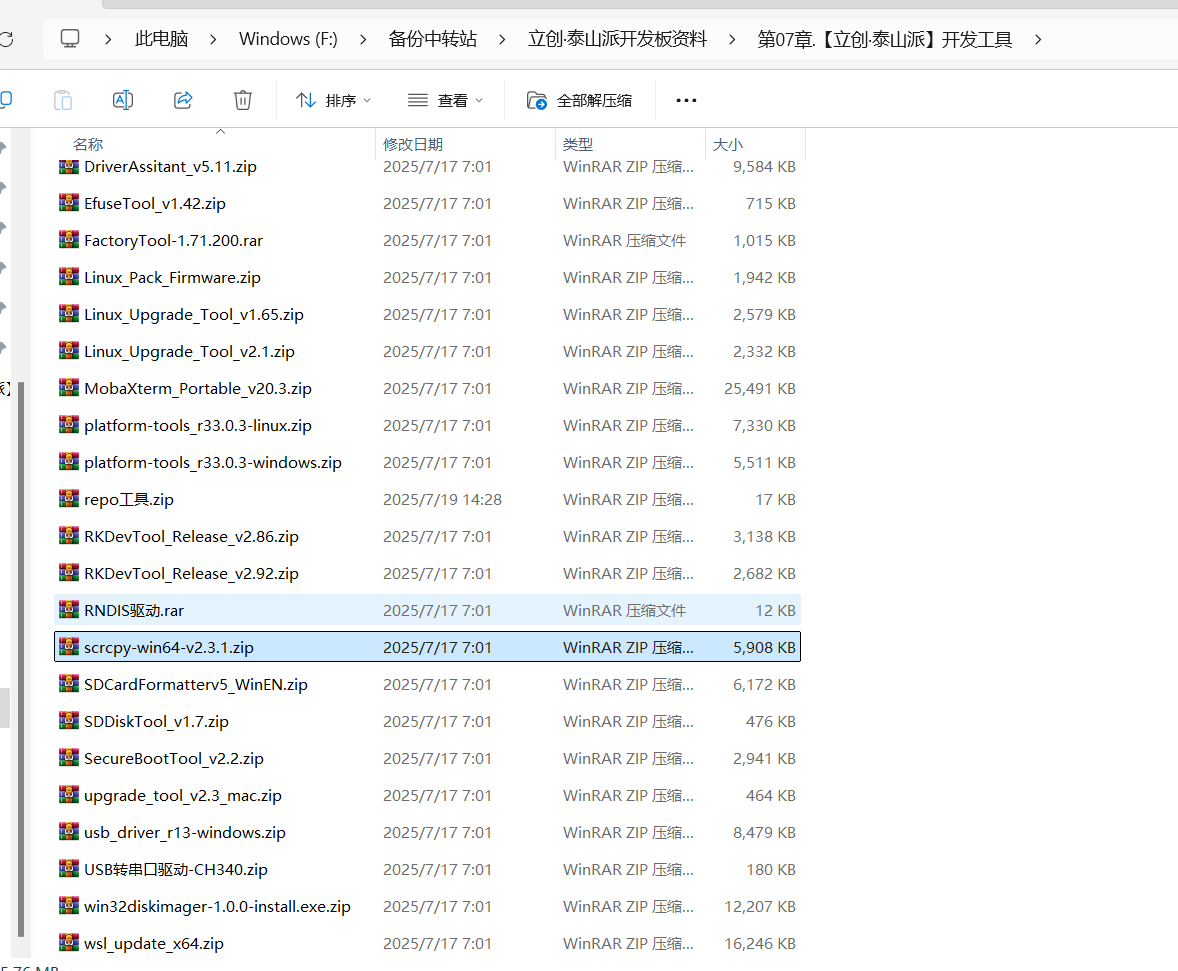
Task: Expand chevron after 此电脑 in breadcrumb
Action: (x=213, y=39)
